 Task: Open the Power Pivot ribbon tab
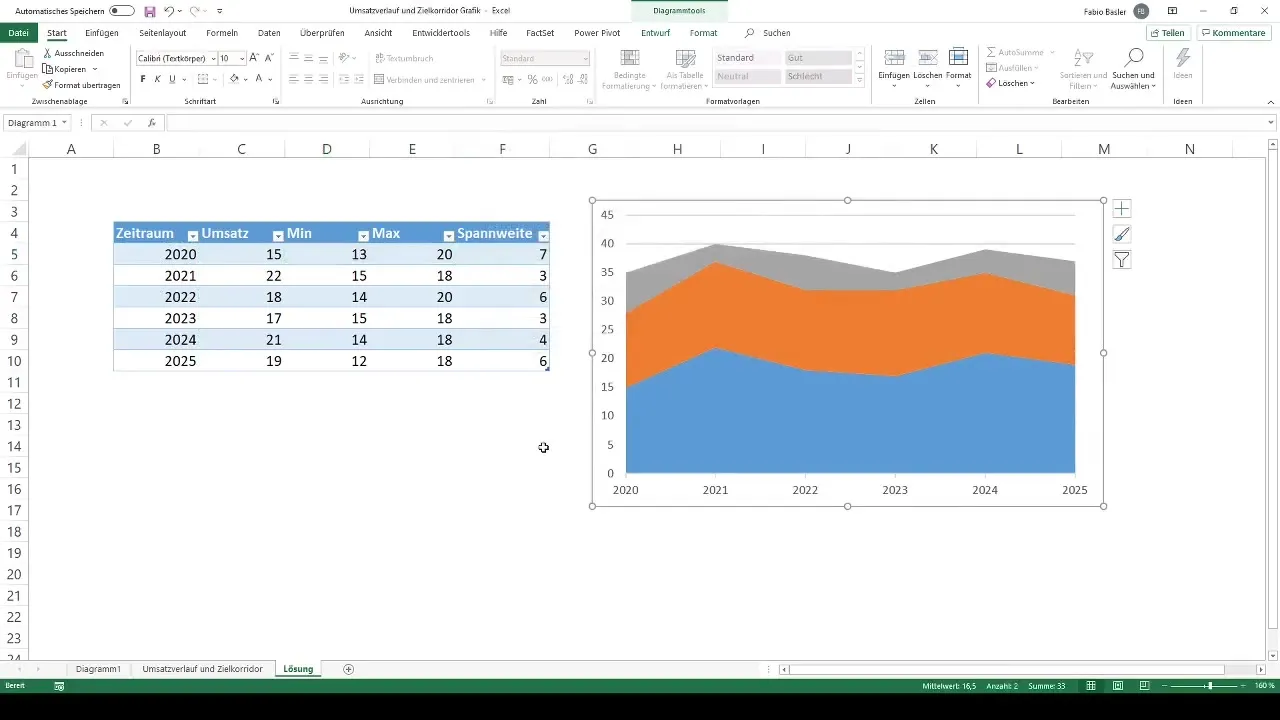[597, 33]
